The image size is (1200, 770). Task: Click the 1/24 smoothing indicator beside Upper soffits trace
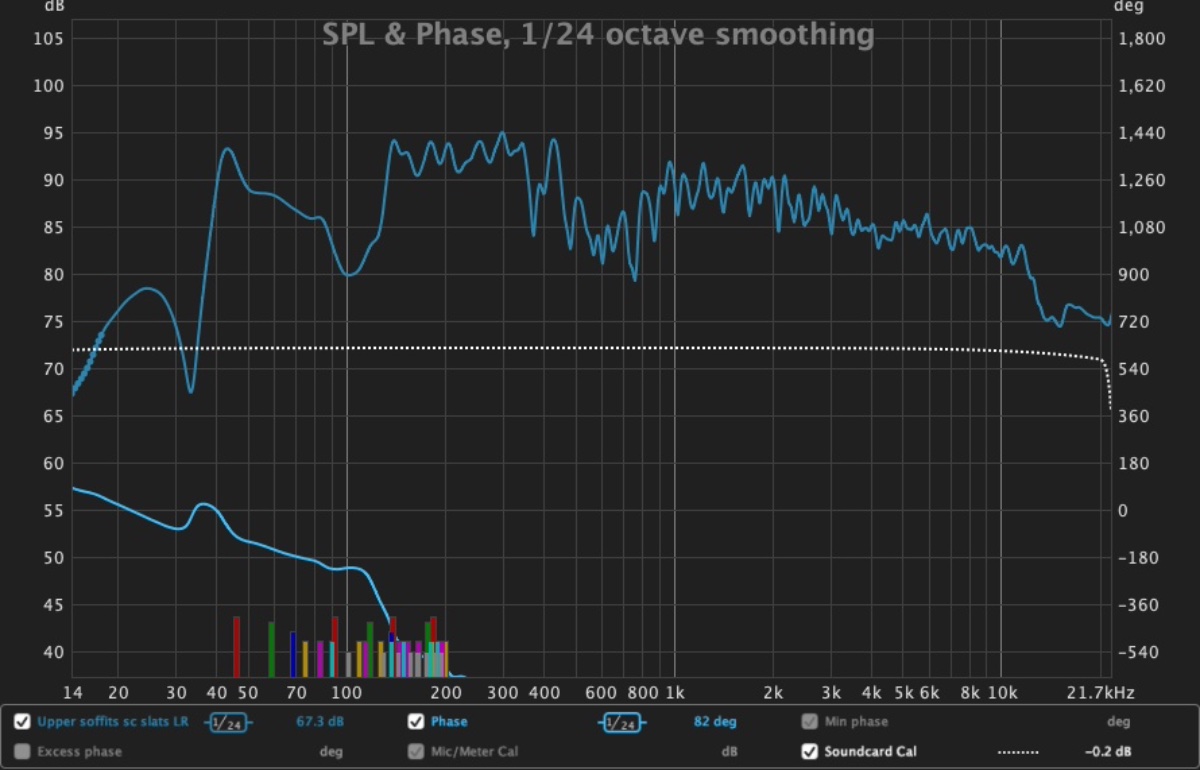[x=228, y=722]
